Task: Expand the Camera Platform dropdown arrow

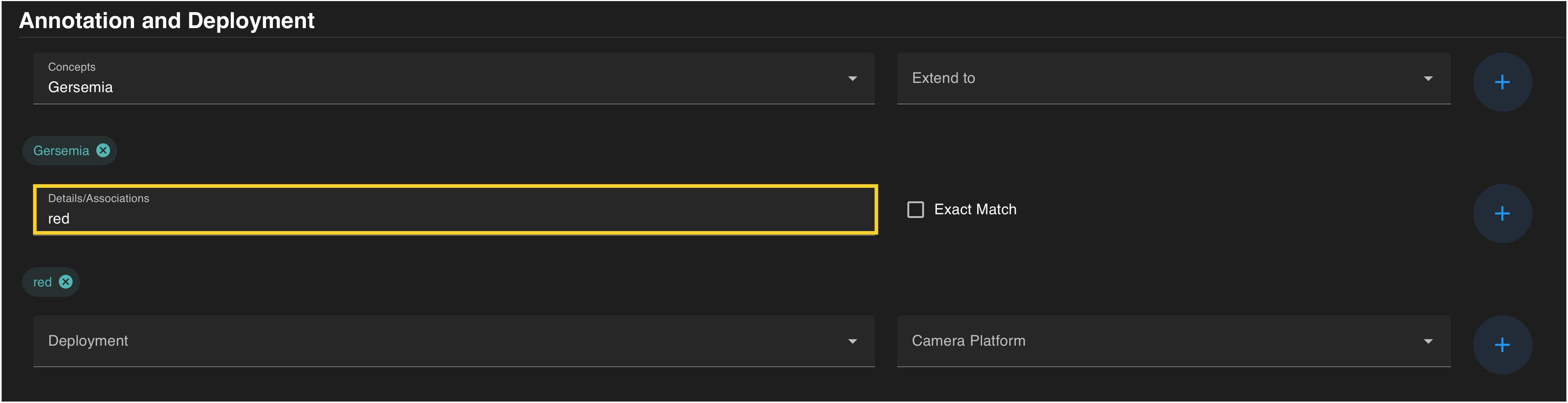Action: pyautogui.click(x=1427, y=341)
